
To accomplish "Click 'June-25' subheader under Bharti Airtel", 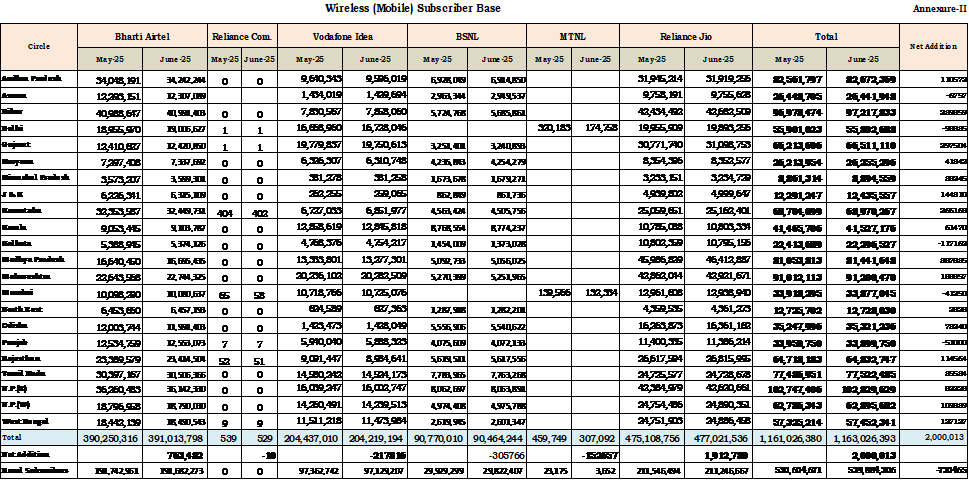I will (x=176, y=59).
